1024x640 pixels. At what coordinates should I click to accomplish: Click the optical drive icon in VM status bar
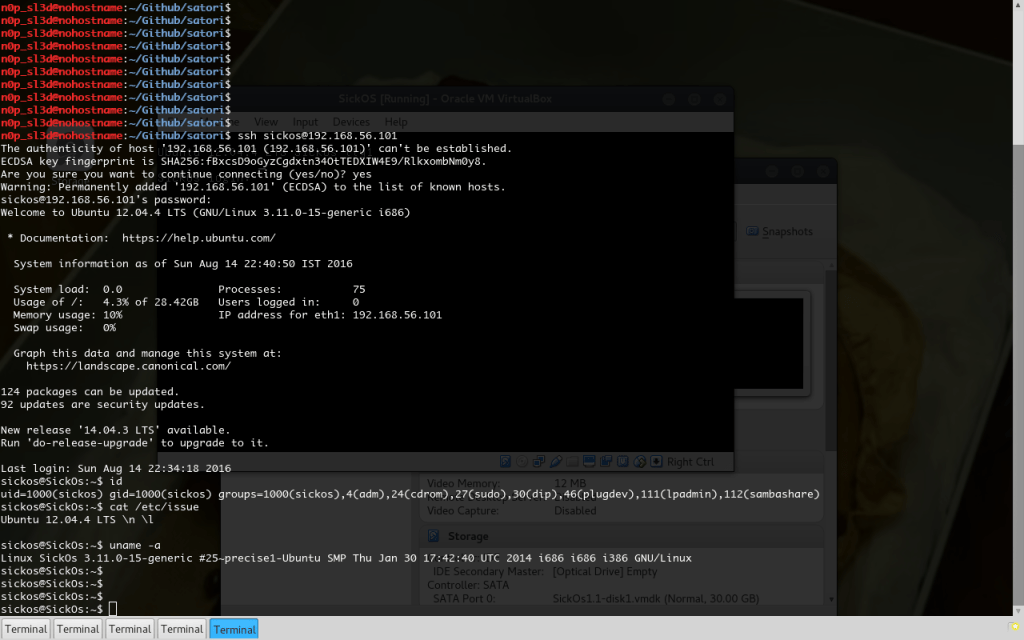(x=520, y=461)
